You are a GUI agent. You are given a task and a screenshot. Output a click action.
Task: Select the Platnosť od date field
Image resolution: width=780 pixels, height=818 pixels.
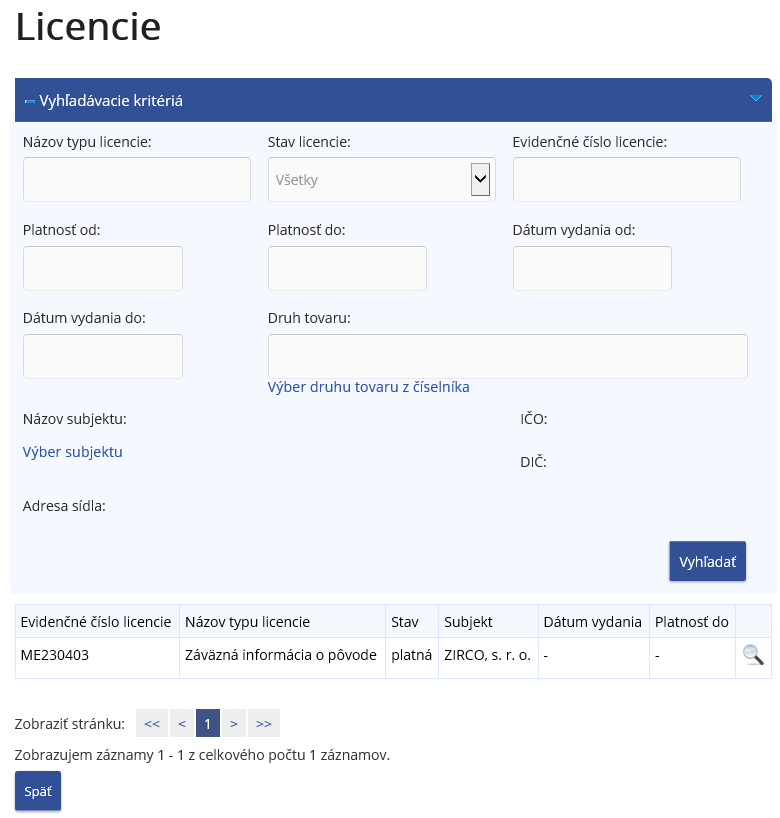[103, 268]
